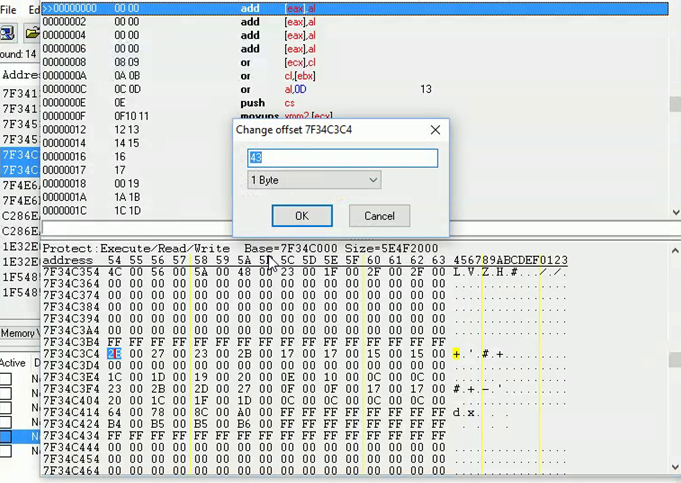Click the Active column header

12,363
